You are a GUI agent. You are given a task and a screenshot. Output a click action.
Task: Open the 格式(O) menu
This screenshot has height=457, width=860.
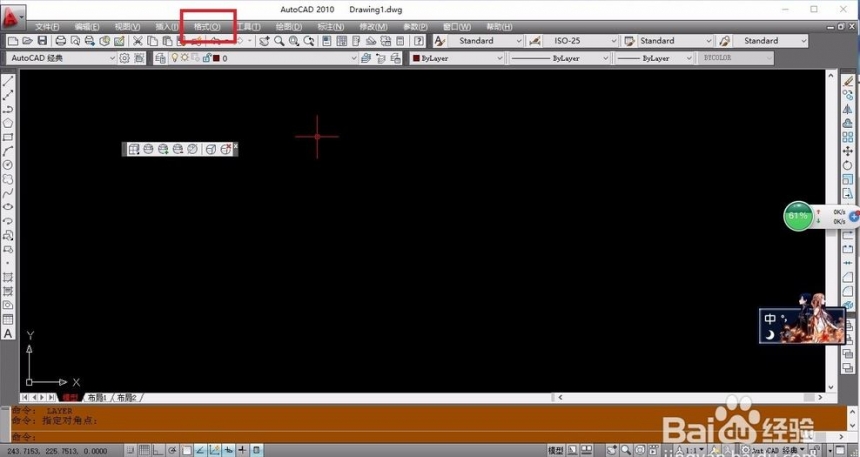pyautogui.click(x=207, y=26)
